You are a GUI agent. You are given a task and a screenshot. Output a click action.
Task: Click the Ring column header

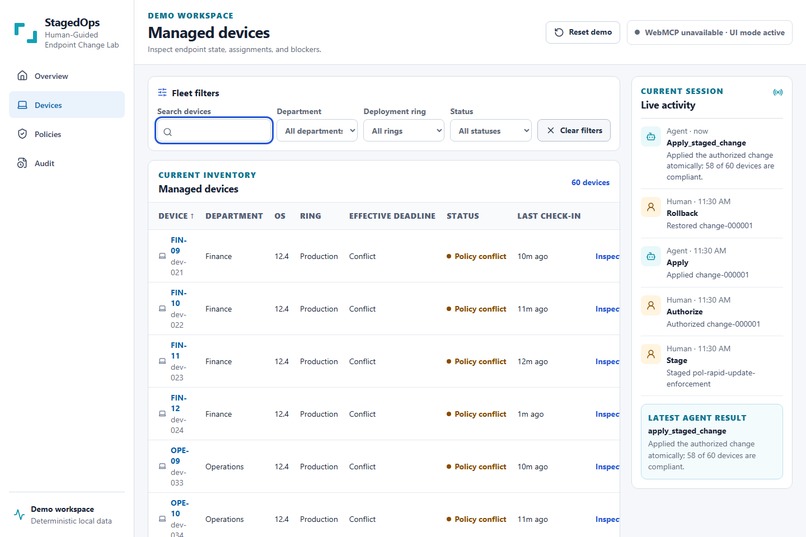click(310, 216)
